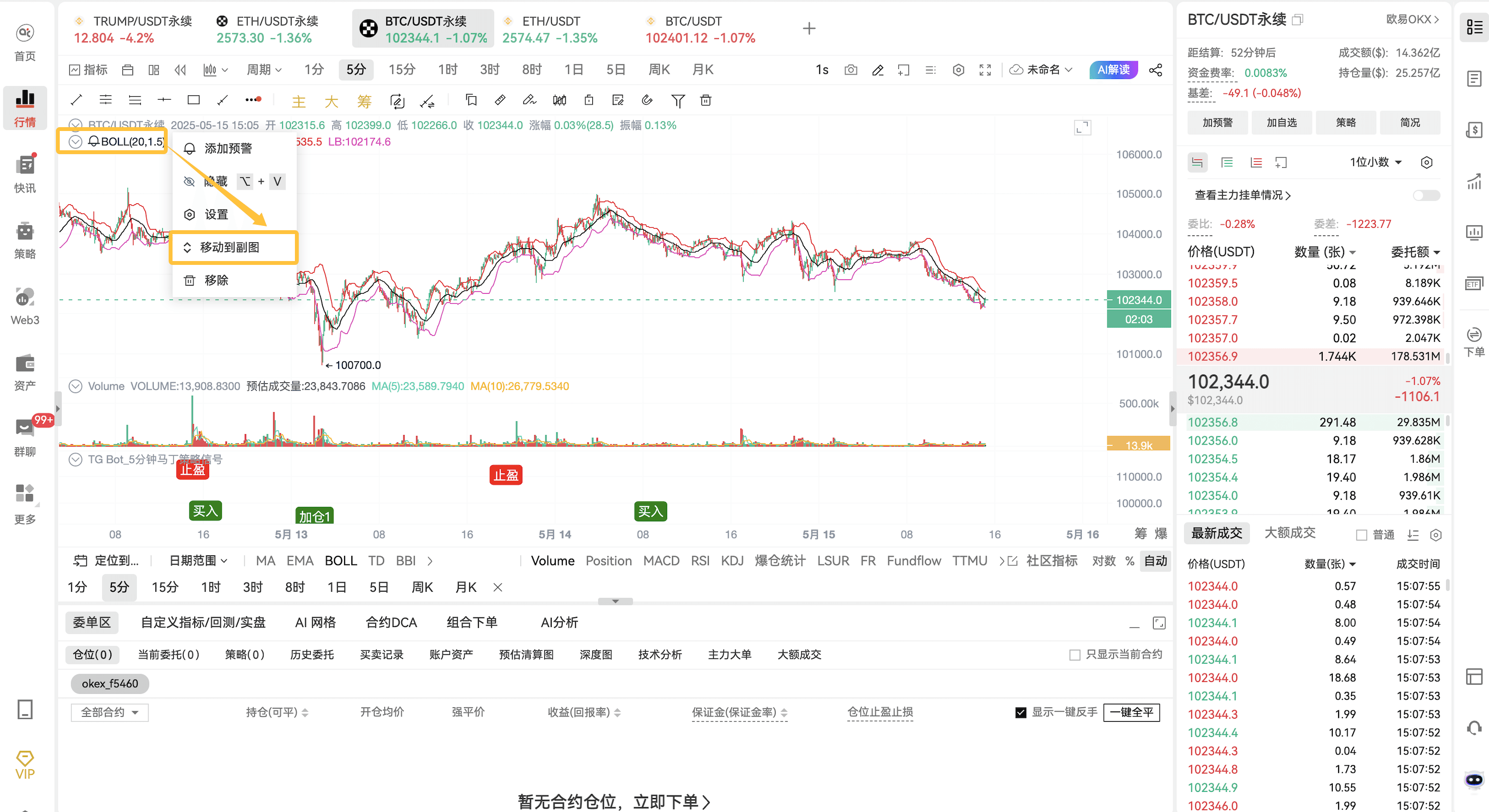1489x812 pixels.
Task: Click the AI解读 button
Action: 1113,70
